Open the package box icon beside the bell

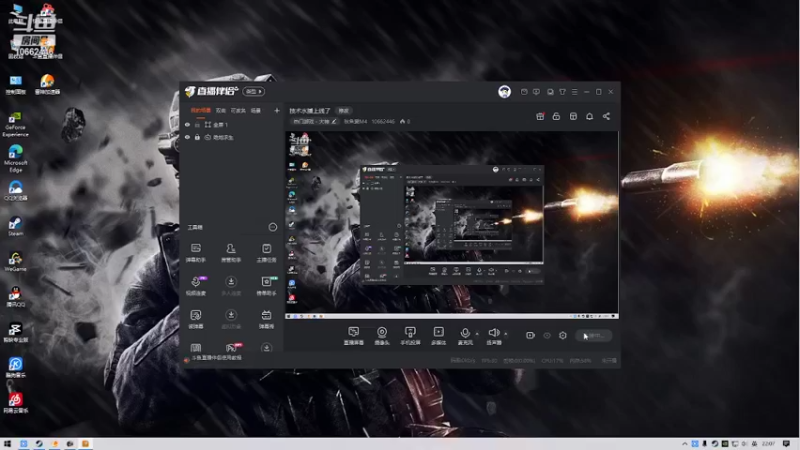coord(573,116)
